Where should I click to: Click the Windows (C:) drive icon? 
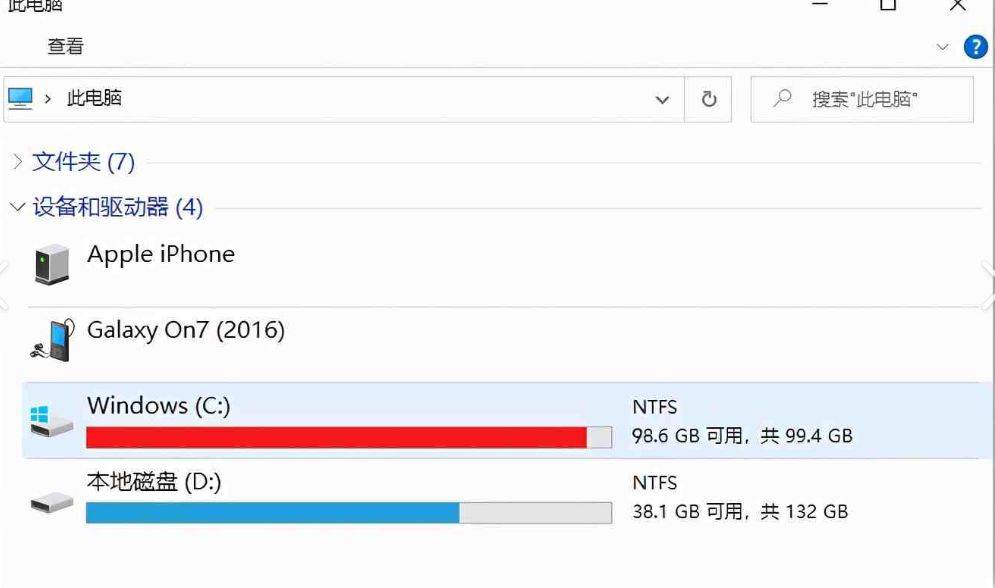point(51,420)
